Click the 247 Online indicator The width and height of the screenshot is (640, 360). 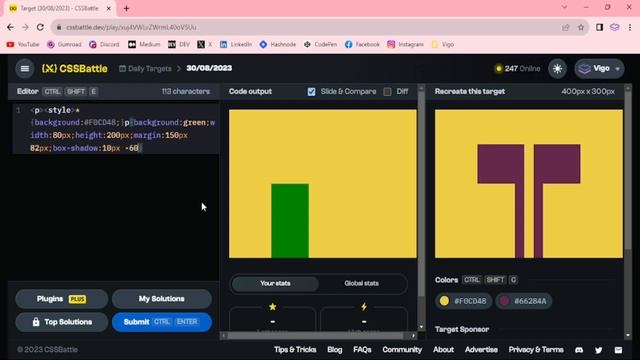coord(517,69)
